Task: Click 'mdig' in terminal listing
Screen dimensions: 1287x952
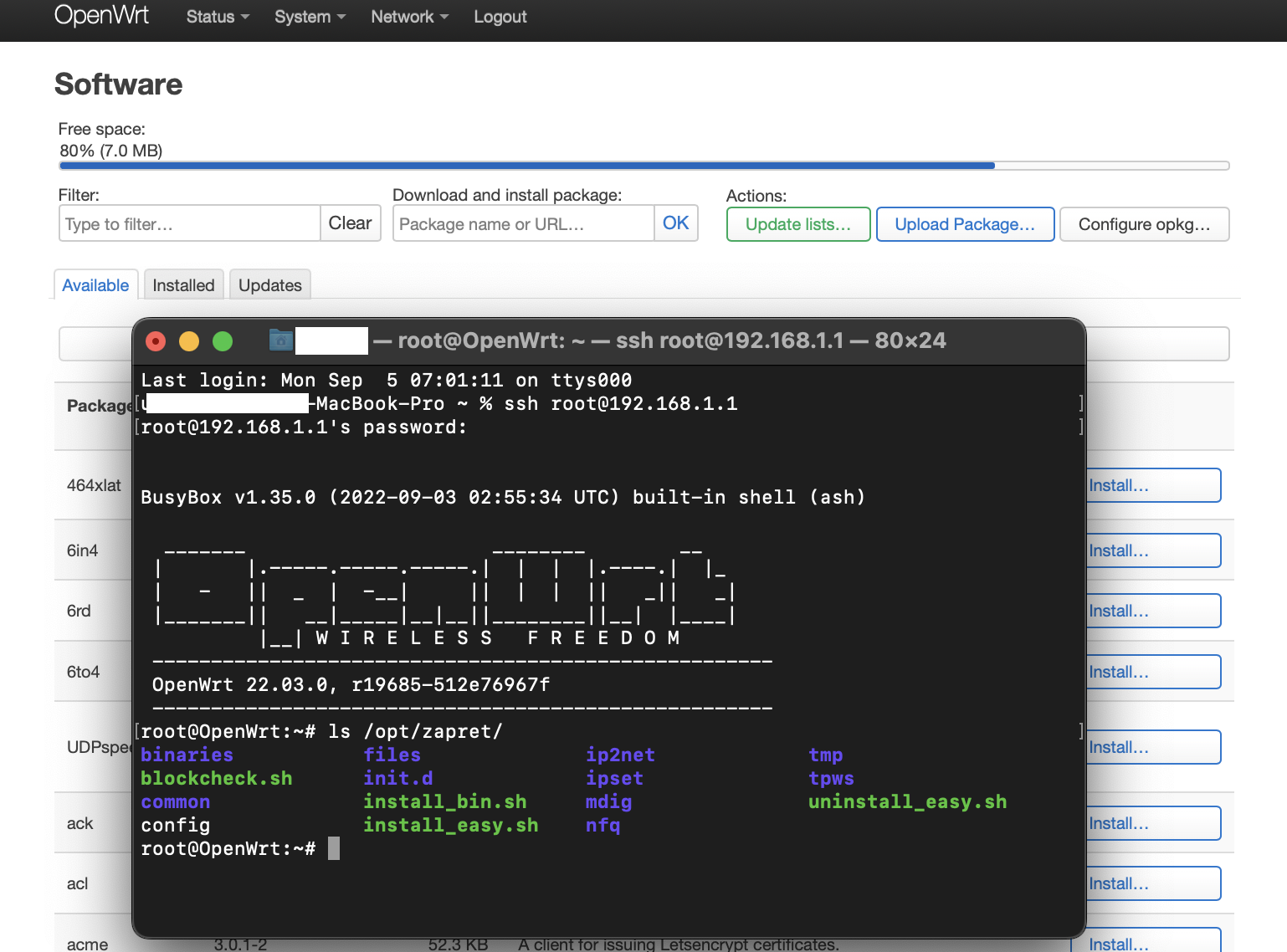Action: tap(608, 801)
